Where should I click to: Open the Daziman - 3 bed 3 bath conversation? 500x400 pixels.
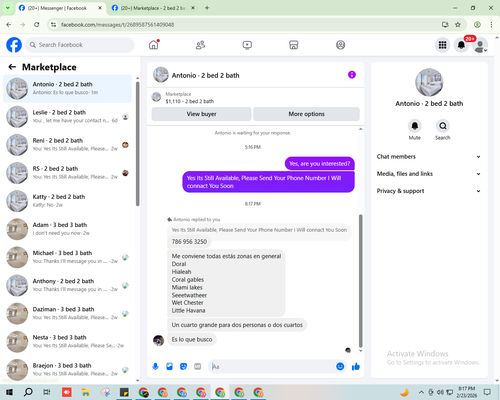pyautogui.click(x=67, y=313)
